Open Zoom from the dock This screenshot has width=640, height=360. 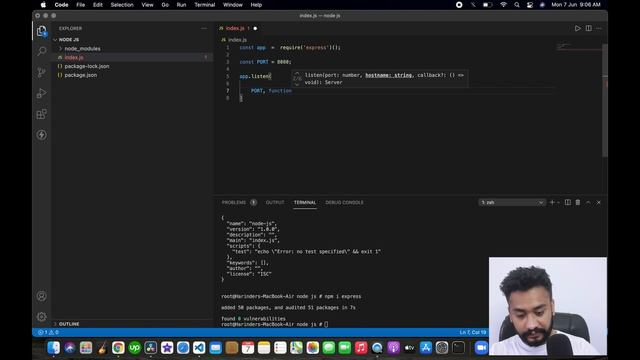coord(481,348)
